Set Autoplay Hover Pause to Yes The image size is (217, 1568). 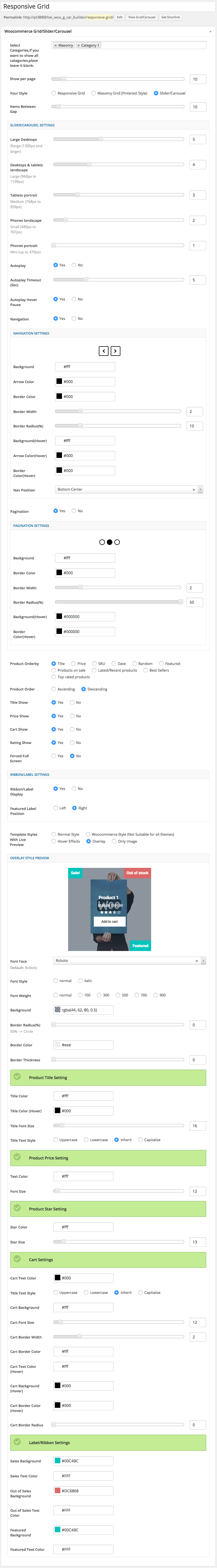[x=55, y=299]
